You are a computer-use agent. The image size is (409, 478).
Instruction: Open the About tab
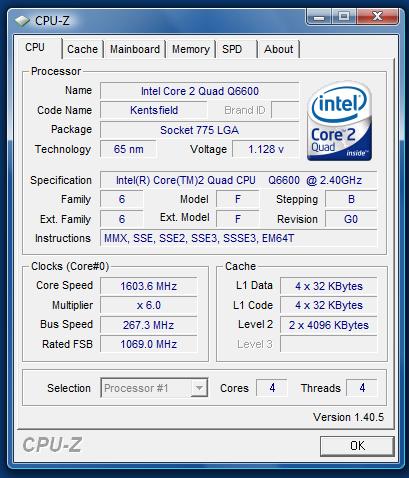pos(279,49)
